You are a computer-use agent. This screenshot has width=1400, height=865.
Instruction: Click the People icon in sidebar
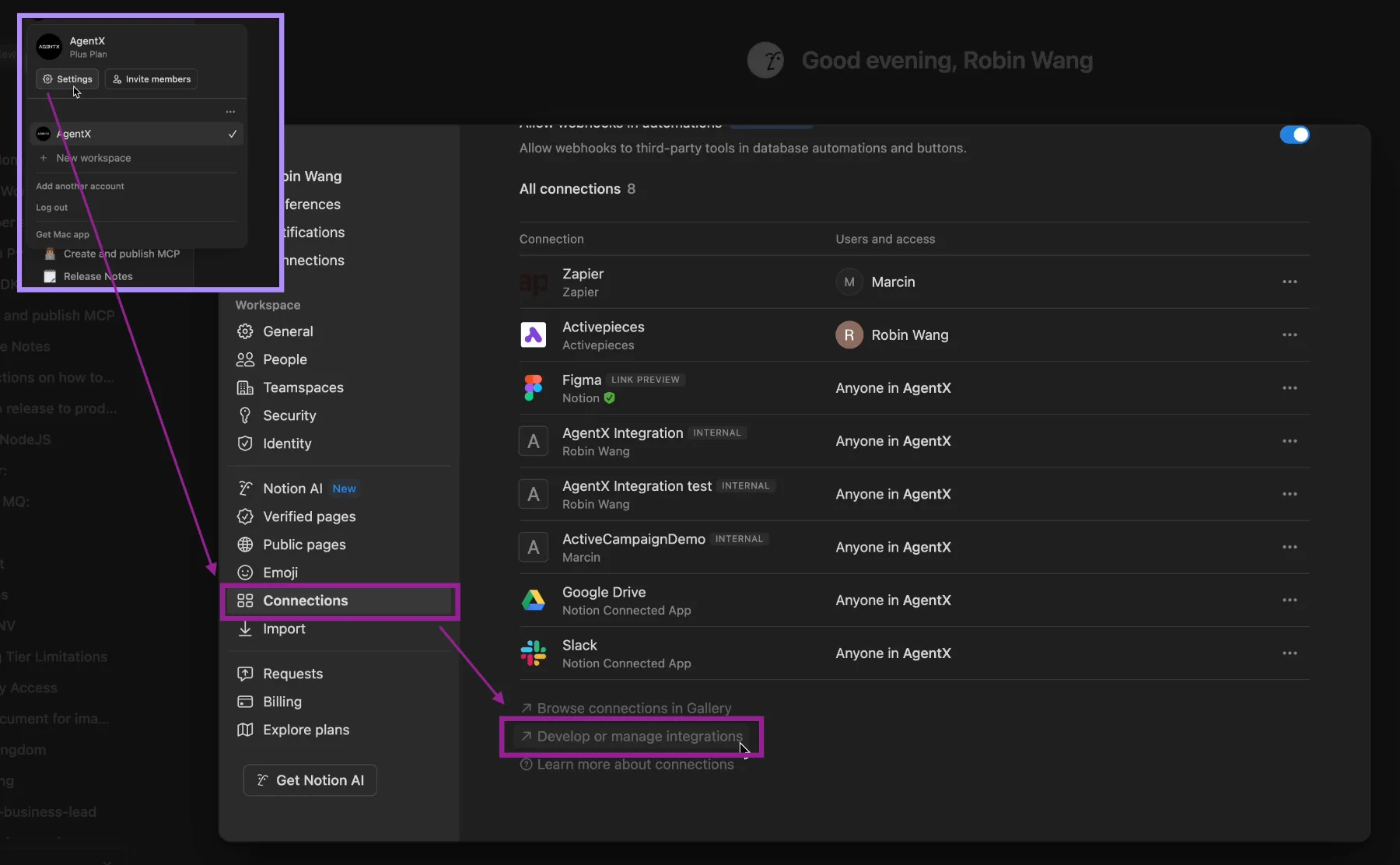(x=245, y=359)
